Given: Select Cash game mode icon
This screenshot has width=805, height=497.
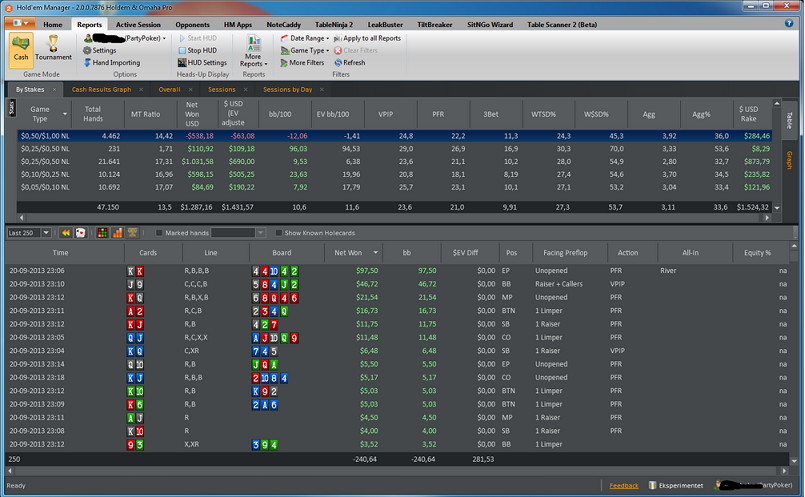Looking at the screenshot, I should pyautogui.click(x=21, y=50).
